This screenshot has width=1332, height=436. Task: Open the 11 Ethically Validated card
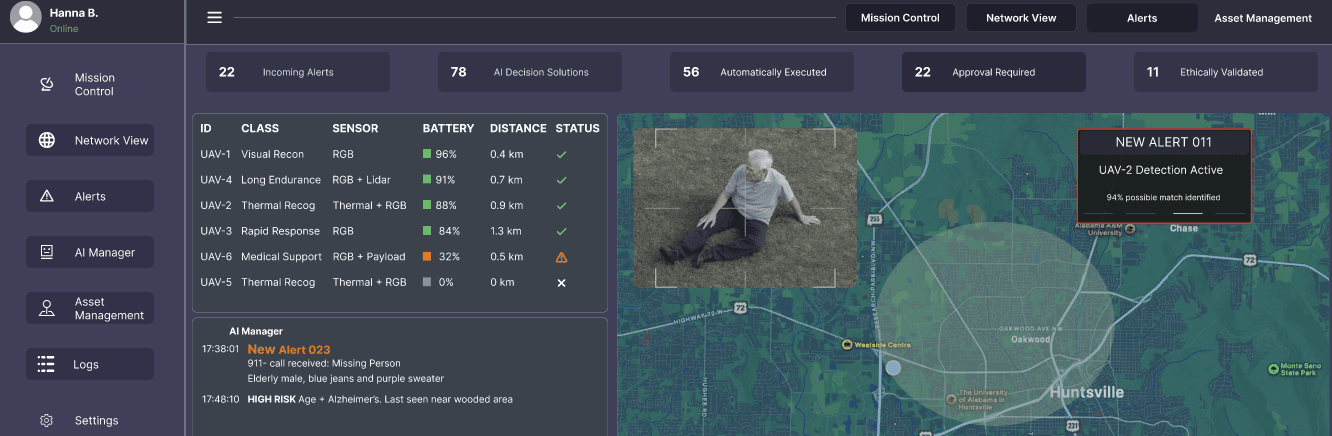point(1226,72)
